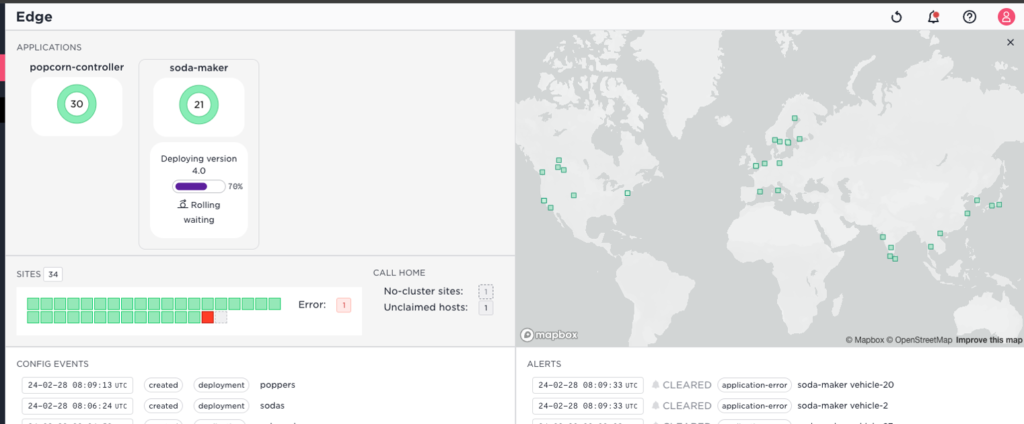Viewport: 1024px width, 424px height.
Task: Click the Error count badge
Action: point(344,304)
